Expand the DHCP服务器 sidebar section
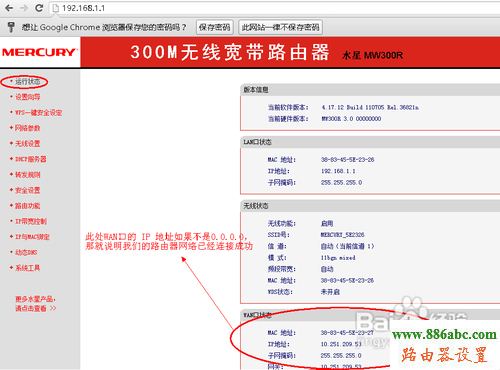500x370 pixels. tap(31, 159)
